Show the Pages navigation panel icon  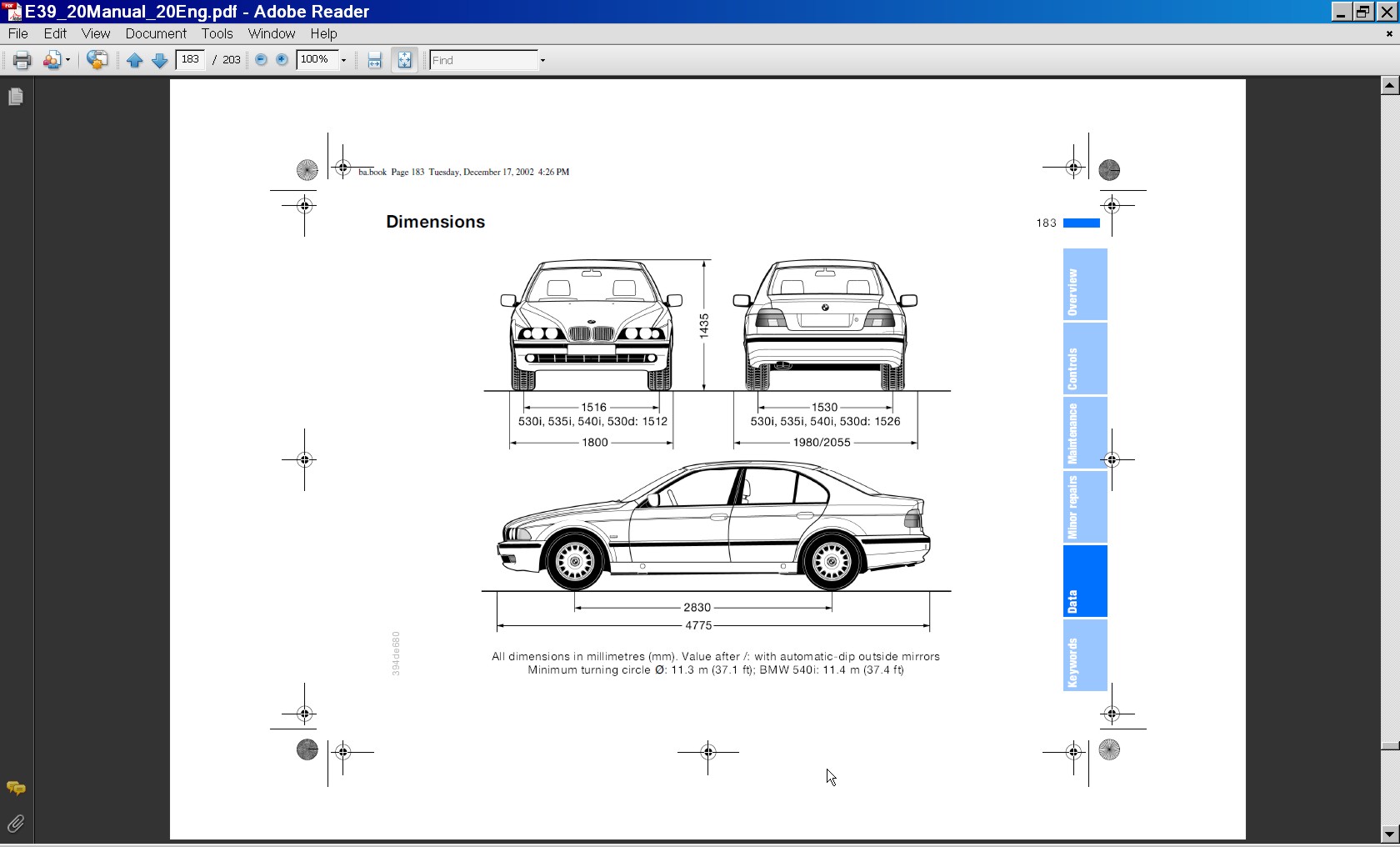click(16, 97)
